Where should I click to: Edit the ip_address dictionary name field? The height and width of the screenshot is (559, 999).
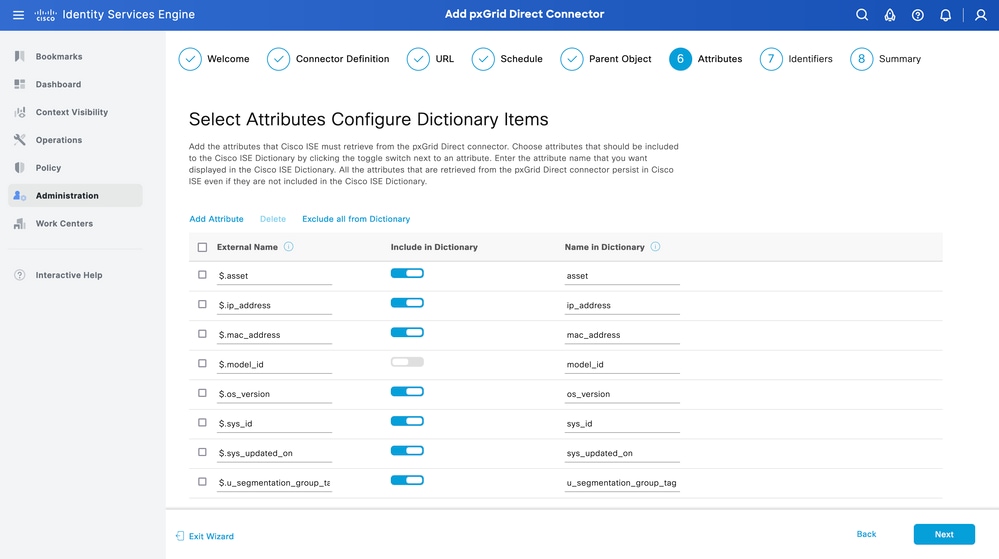pyautogui.click(x=622, y=305)
